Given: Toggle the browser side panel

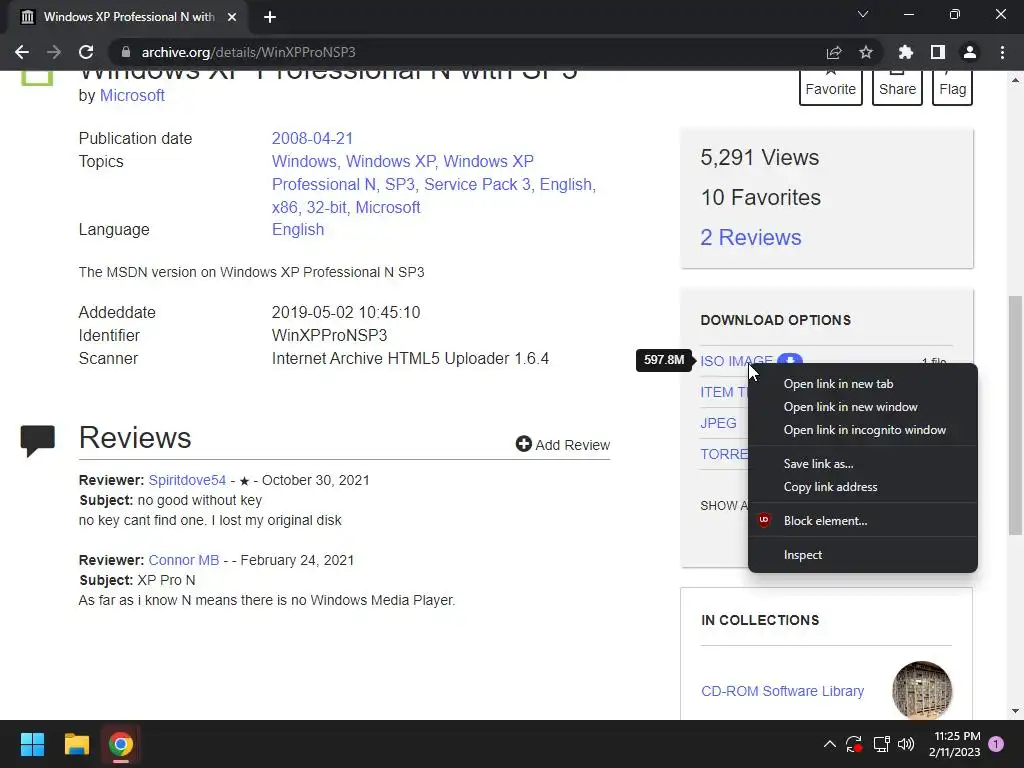Looking at the screenshot, I should point(938,52).
